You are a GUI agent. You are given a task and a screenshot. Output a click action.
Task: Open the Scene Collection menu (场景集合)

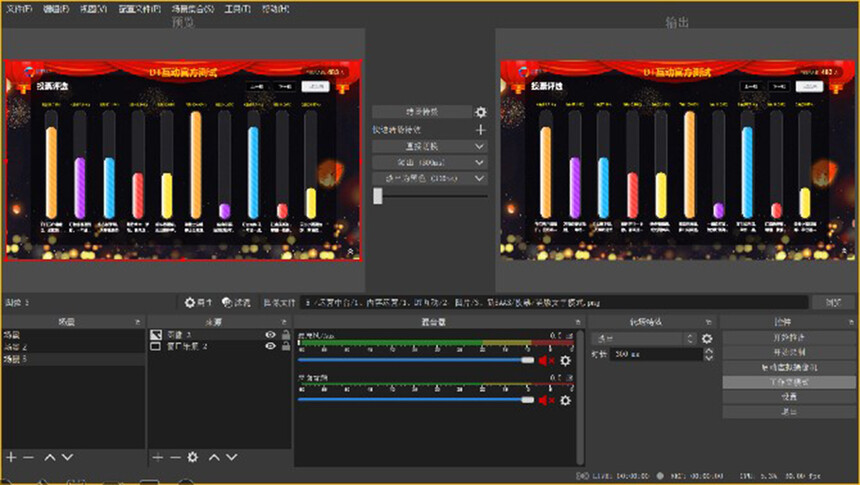tap(193, 9)
